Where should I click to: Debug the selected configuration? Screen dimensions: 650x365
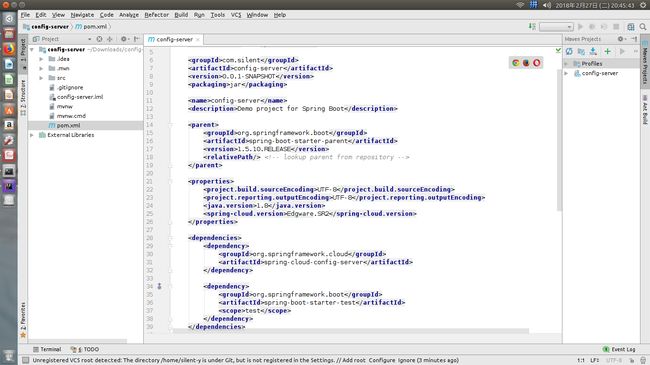point(592,27)
